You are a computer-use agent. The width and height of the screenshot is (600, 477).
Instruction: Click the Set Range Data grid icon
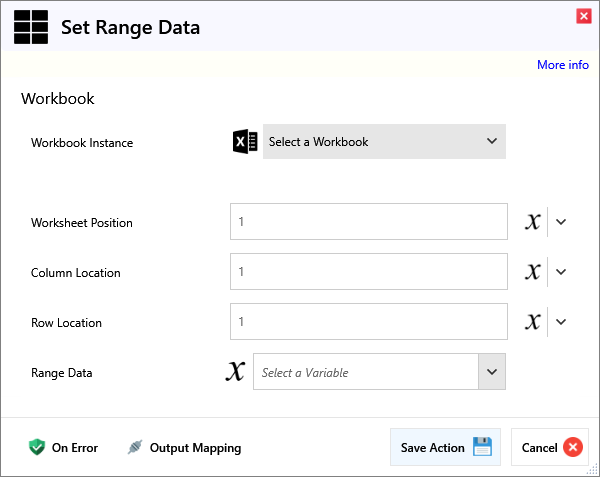(x=30, y=27)
